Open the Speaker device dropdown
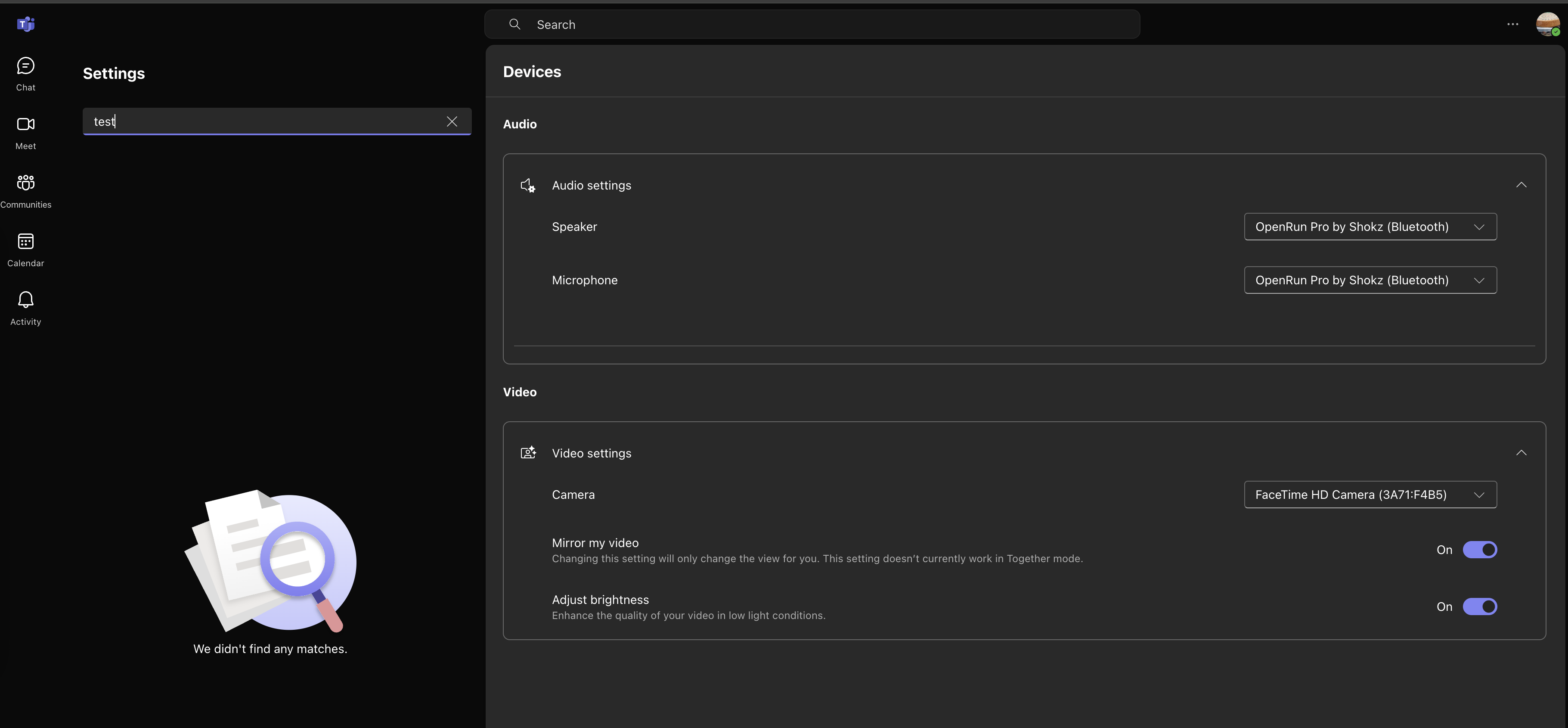The width and height of the screenshot is (1568, 728). [1370, 226]
